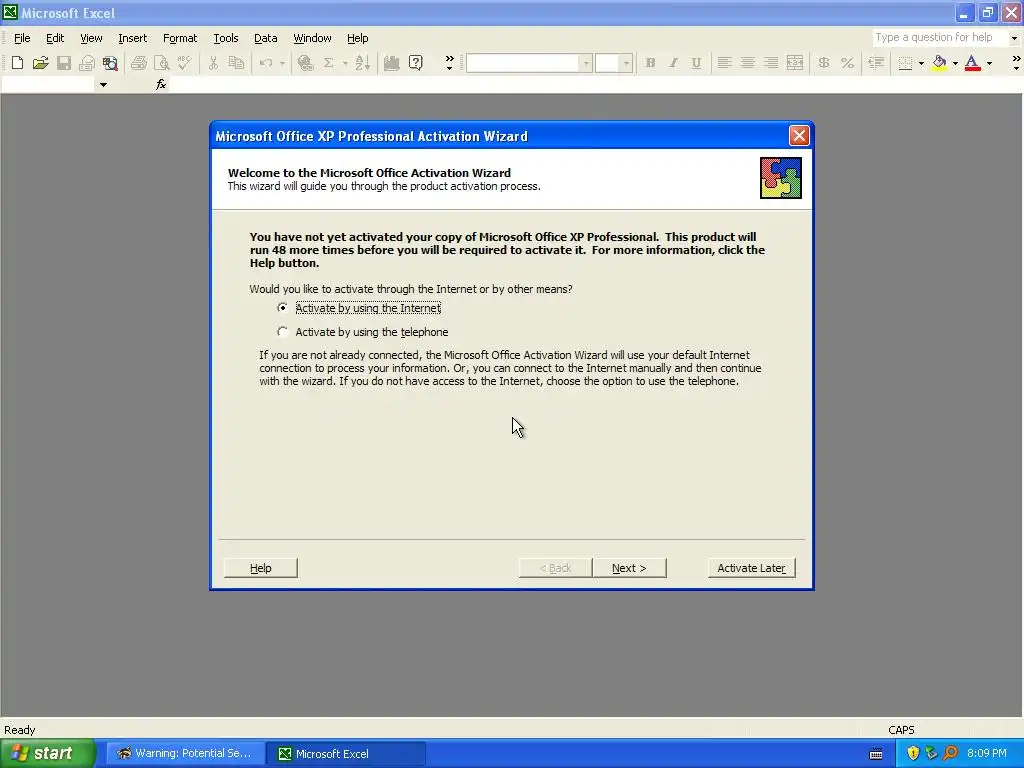Open the Name Box dropdown arrow
The height and width of the screenshot is (768, 1024).
coord(103,84)
